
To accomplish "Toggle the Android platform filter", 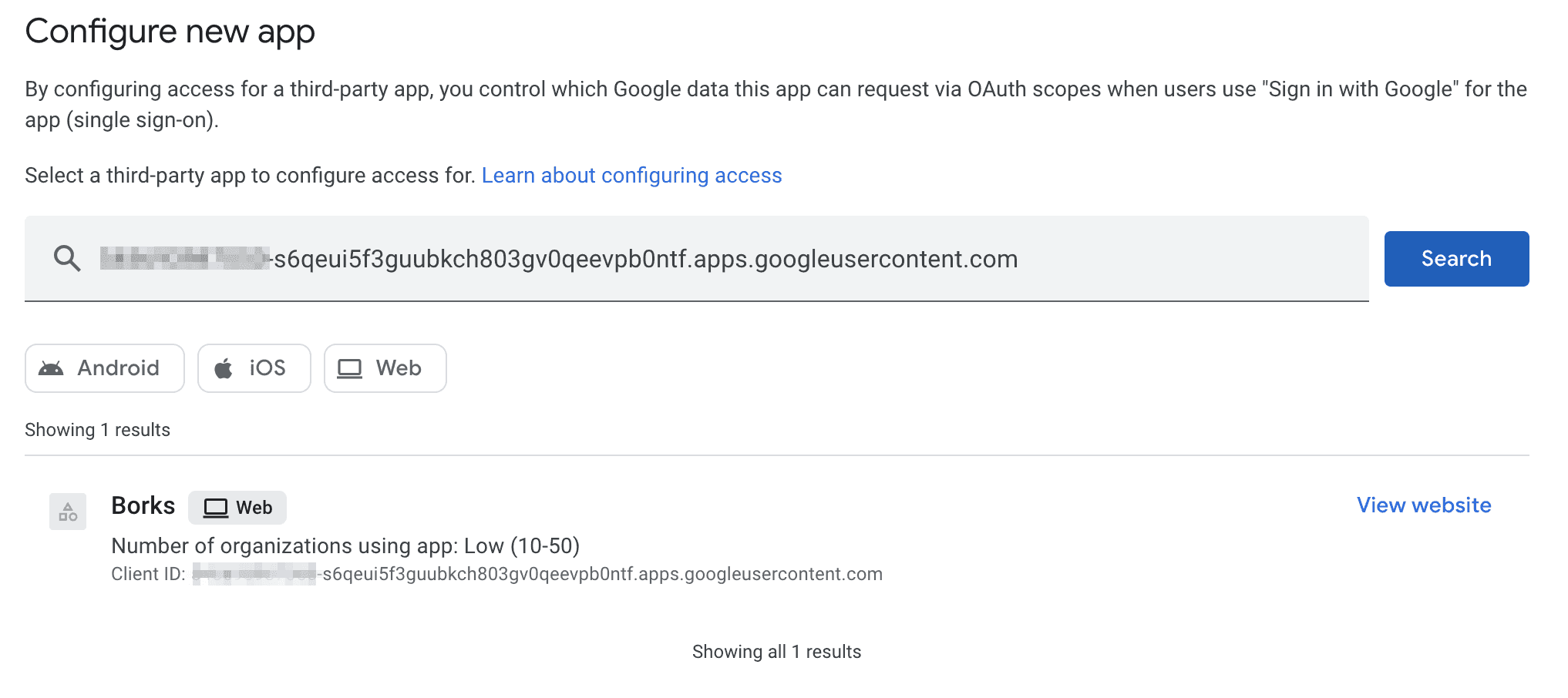I will 104,367.
